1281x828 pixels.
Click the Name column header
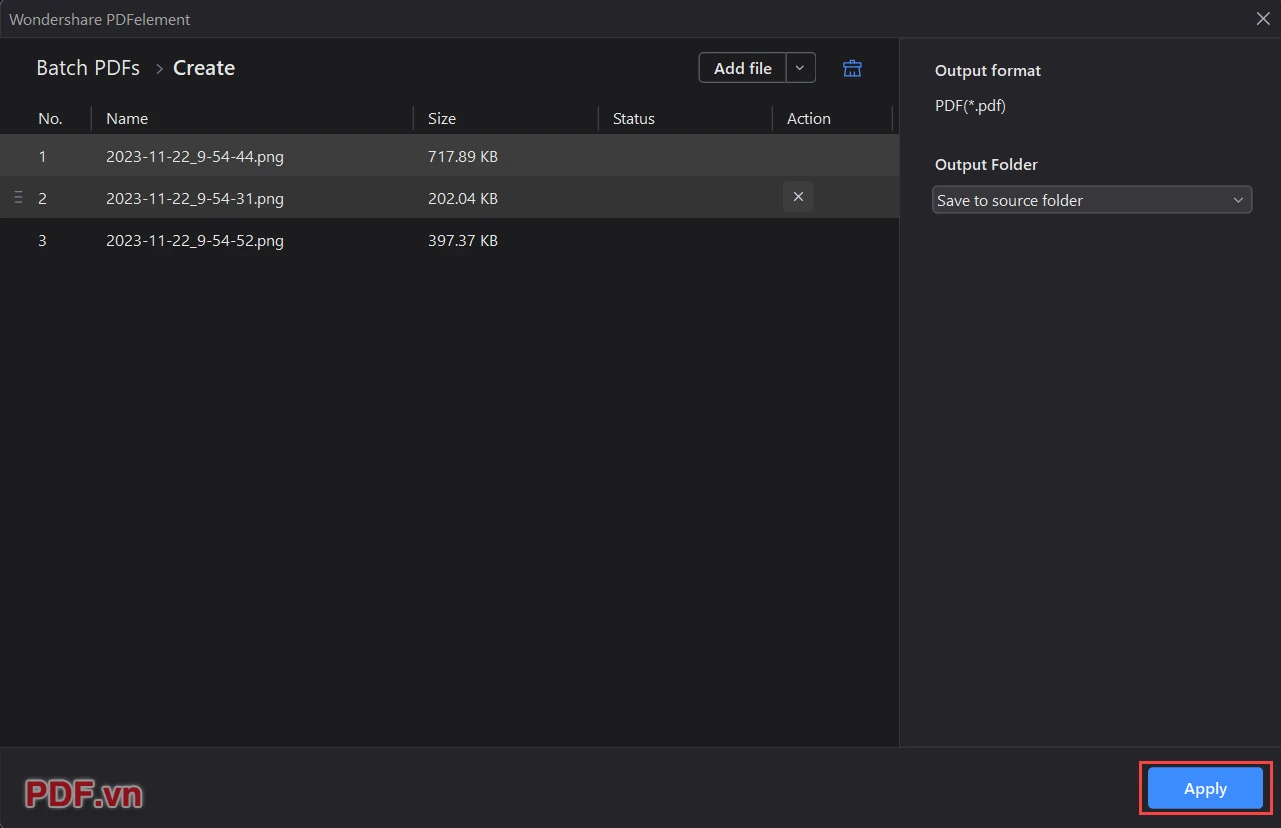coord(127,118)
